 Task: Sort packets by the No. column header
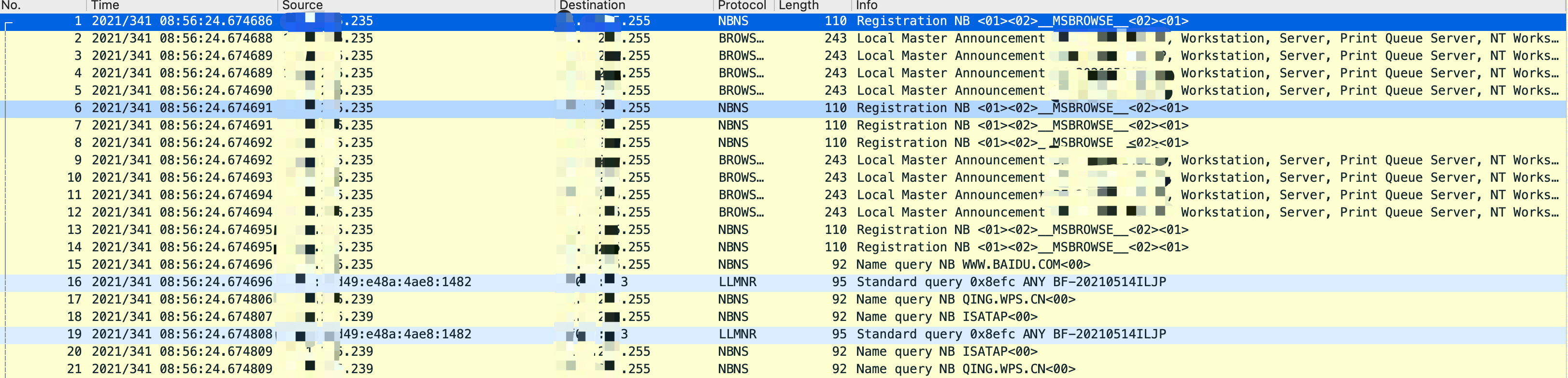(x=11, y=5)
